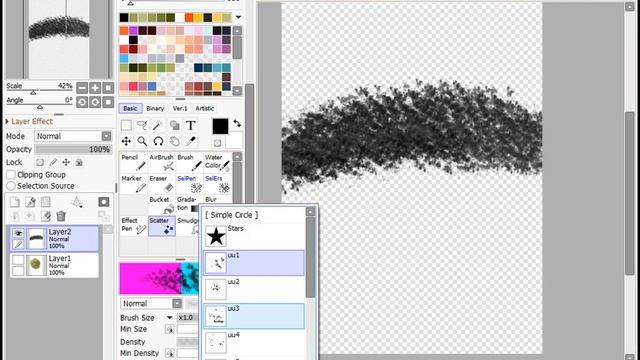Select the Rotate view tool
640x360 pixels.
click(x=158, y=141)
